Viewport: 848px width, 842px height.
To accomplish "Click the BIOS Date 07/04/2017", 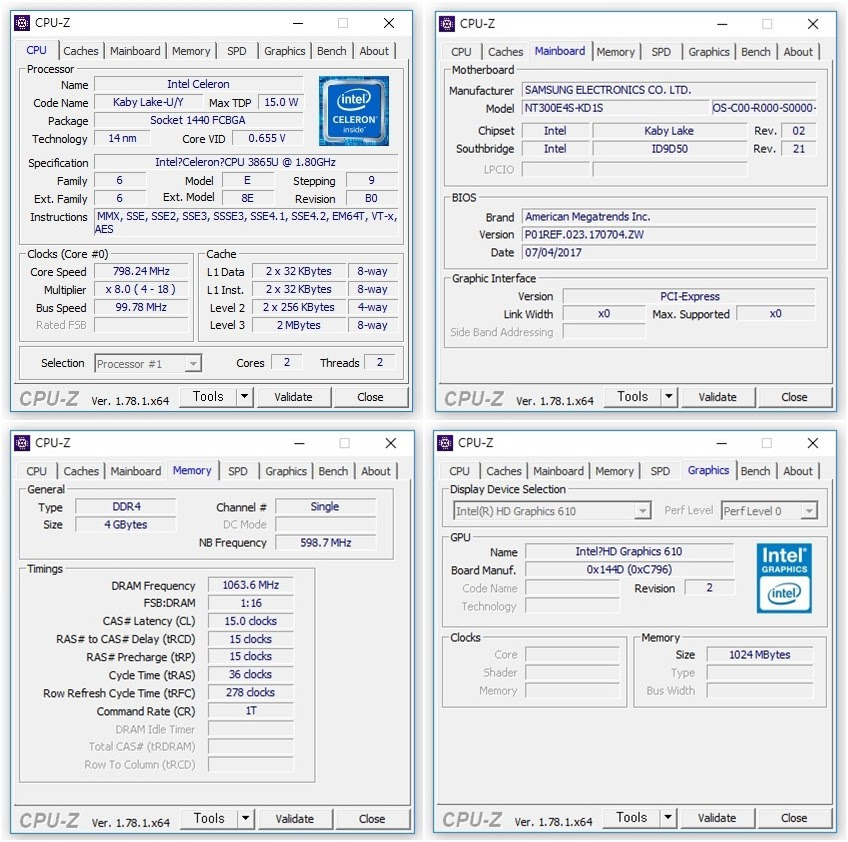I will [669, 253].
